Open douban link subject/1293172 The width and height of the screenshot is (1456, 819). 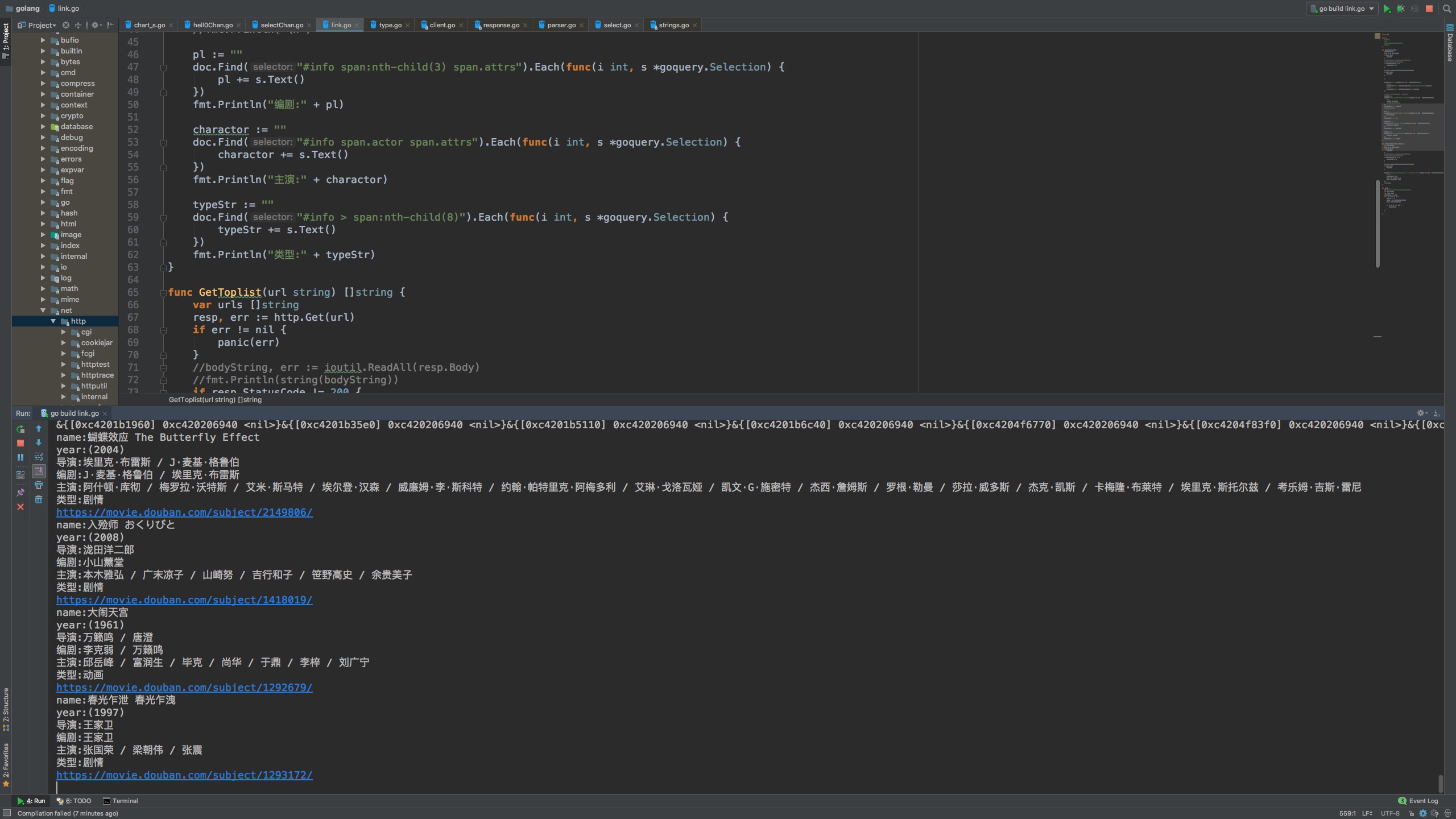click(x=184, y=775)
